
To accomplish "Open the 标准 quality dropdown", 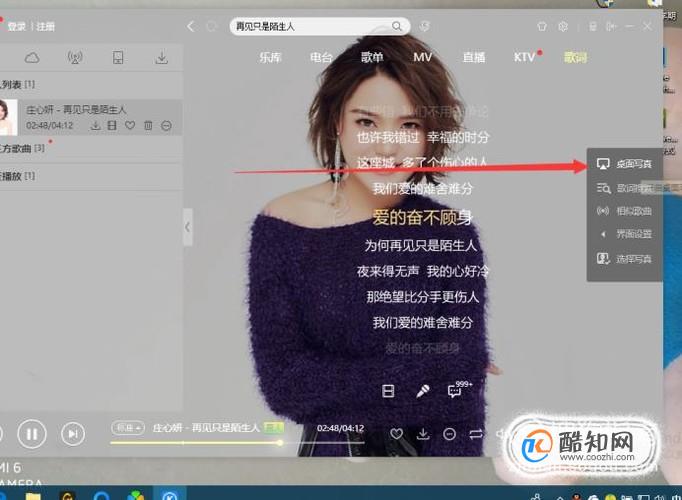I will [127, 428].
